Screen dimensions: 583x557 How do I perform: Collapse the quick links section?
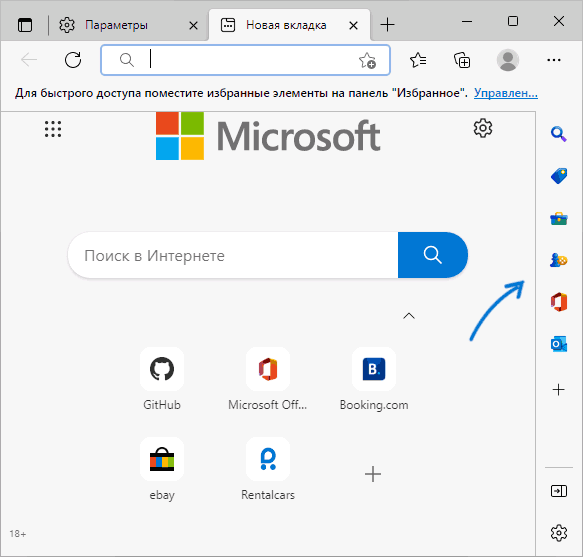click(x=409, y=316)
